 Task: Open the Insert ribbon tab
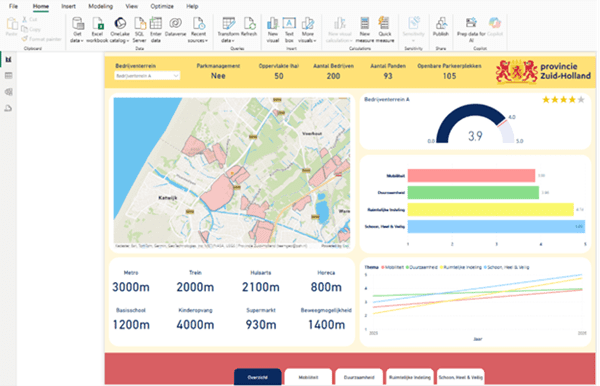pyautogui.click(x=68, y=6)
